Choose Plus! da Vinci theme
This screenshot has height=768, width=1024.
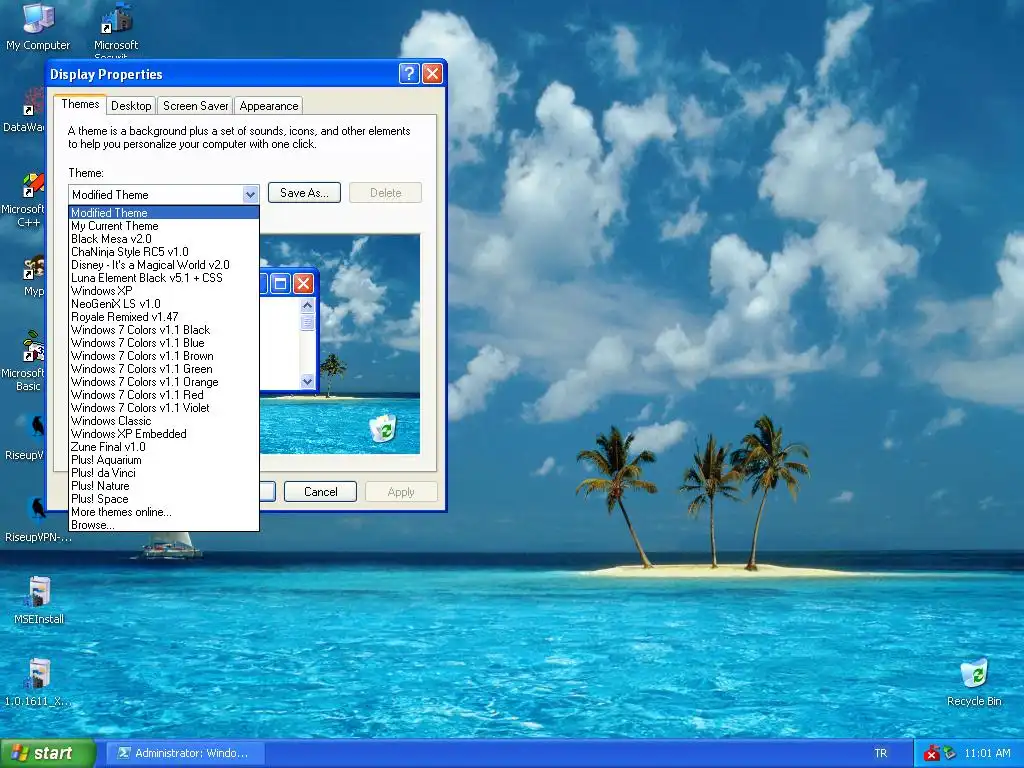(164, 473)
